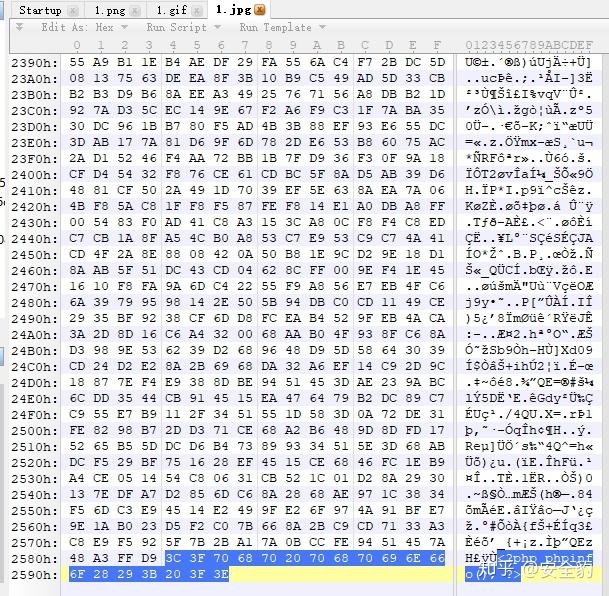Viewport: 609px width, 596px height.
Task: Click address 2460h in the offset column
Action: point(34,271)
